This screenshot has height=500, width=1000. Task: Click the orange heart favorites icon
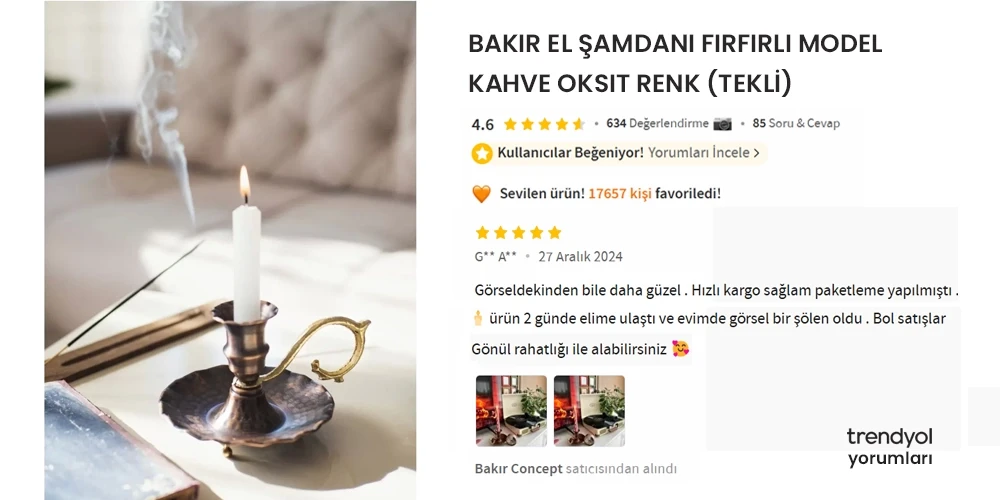pos(482,194)
